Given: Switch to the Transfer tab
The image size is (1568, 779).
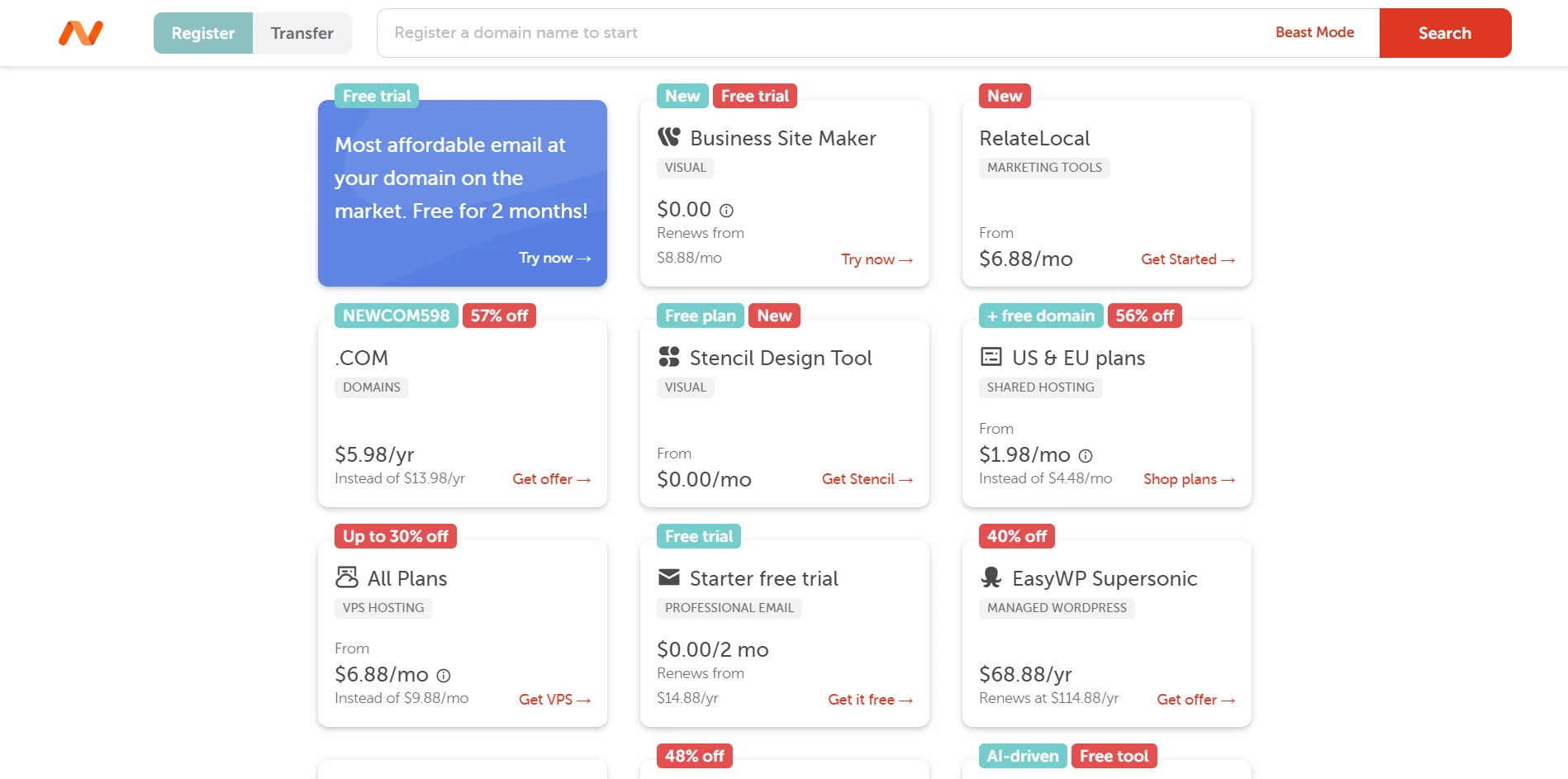Looking at the screenshot, I should [302, 33].
